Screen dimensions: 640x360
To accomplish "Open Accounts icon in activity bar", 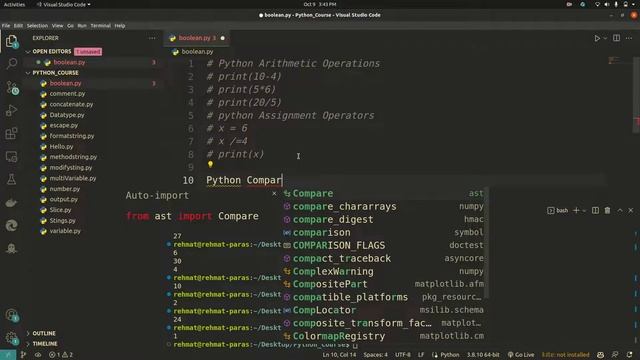I will point(11,315).
